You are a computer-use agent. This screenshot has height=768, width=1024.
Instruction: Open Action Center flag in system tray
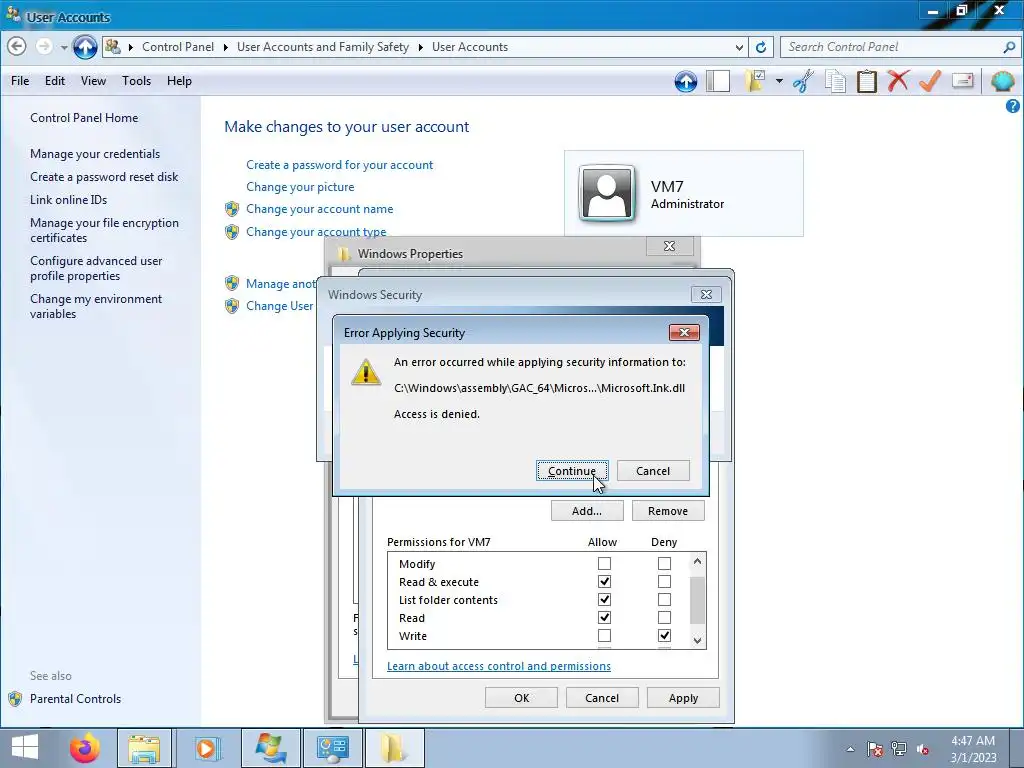(x=875, y=749)
